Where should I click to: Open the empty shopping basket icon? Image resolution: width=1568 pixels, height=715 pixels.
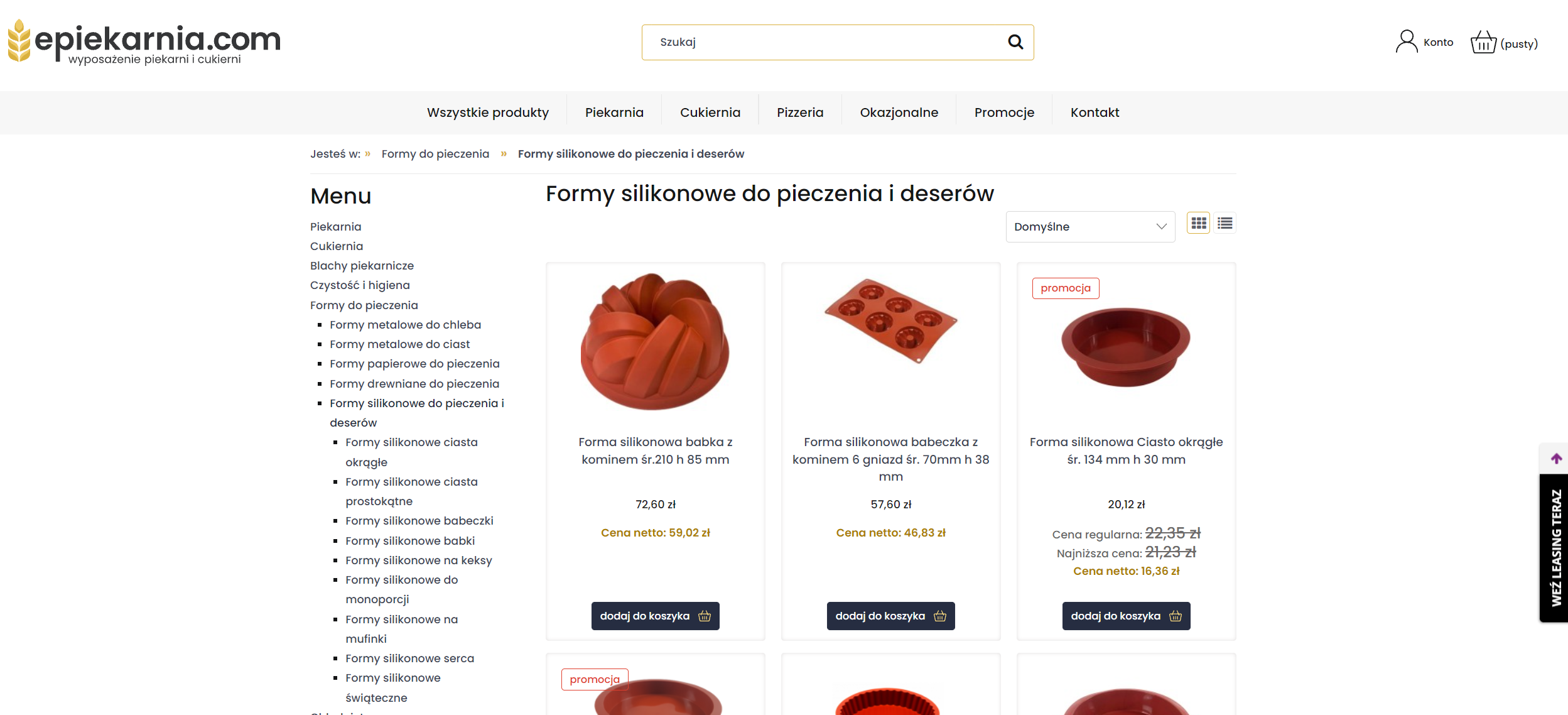tap(1483, 43)
